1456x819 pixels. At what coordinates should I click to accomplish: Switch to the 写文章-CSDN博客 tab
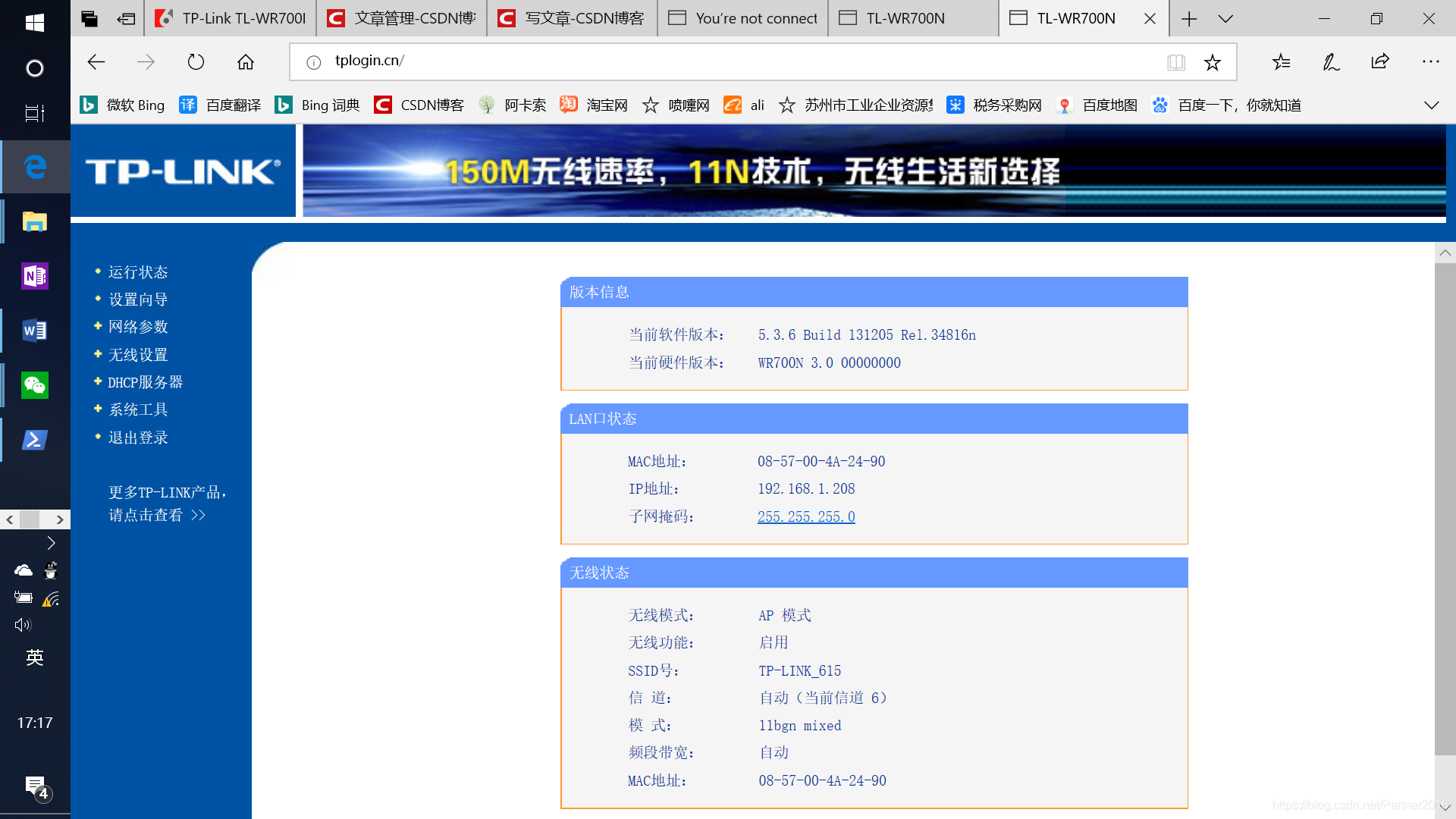[x=571, y=18]
